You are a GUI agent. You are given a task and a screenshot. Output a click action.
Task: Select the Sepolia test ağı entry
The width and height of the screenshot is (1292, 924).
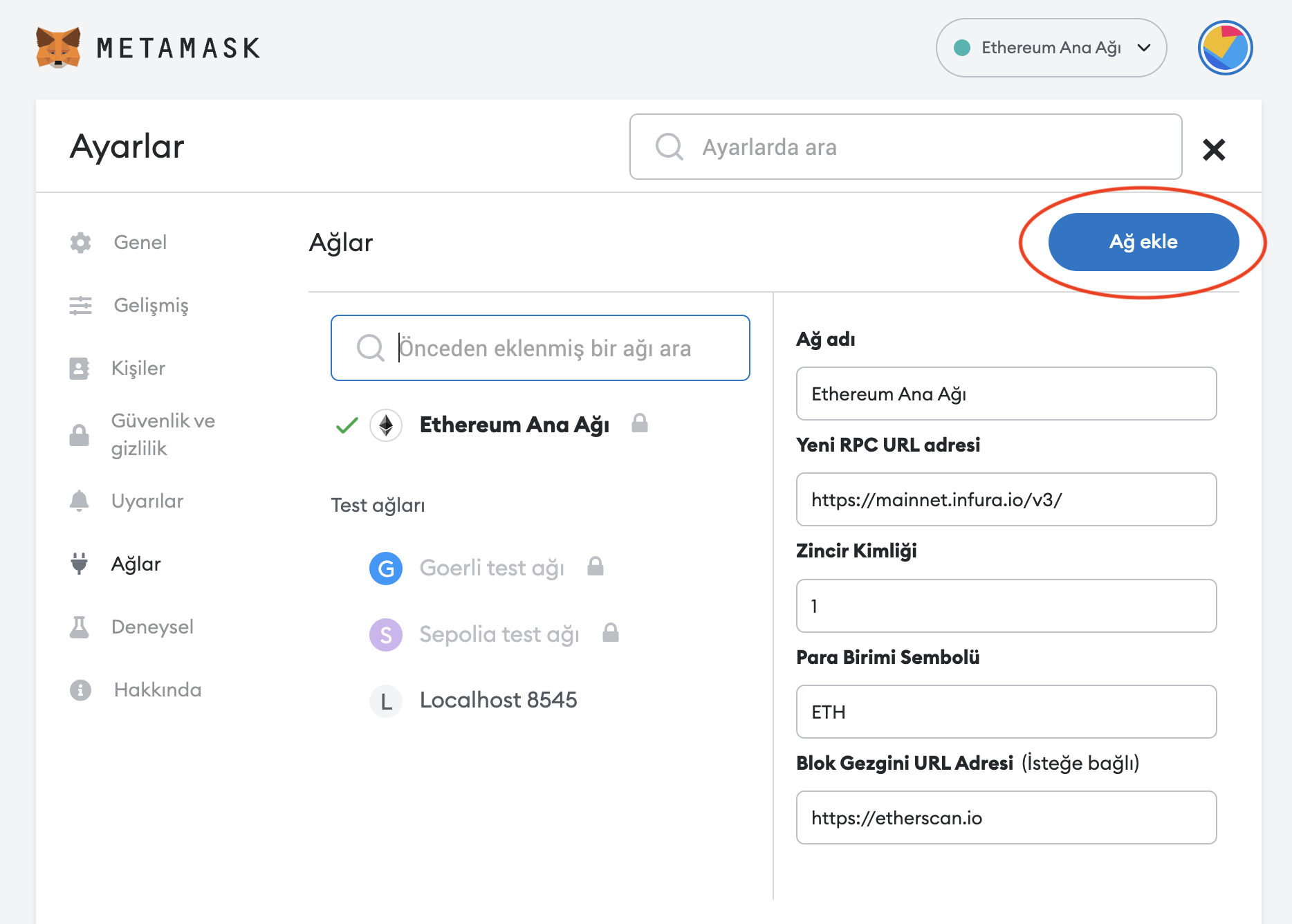499,634
